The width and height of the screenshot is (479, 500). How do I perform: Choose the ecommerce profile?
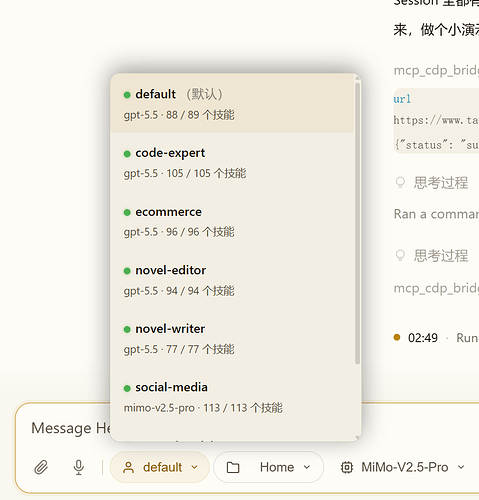(232, 221)
